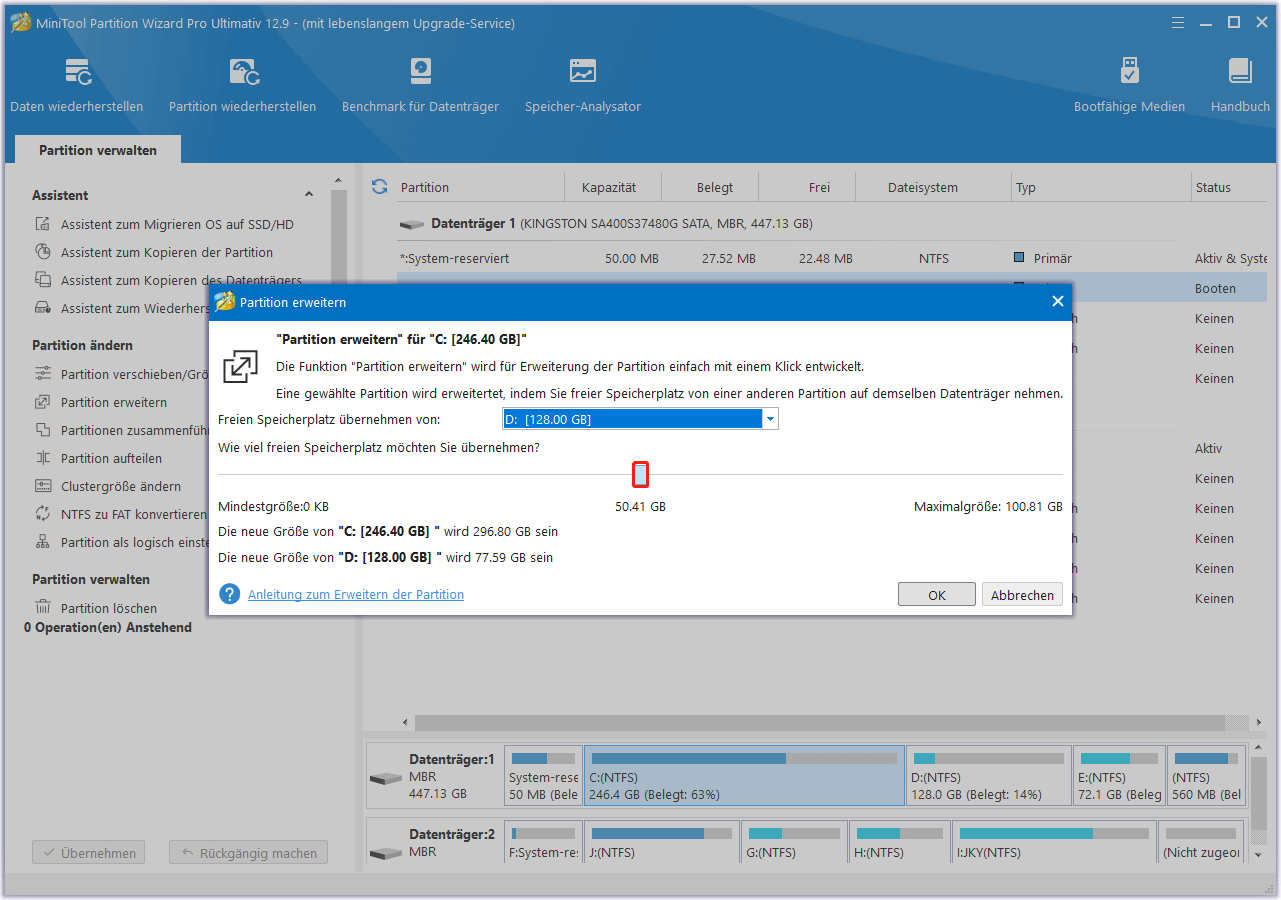Open Daten wiederherstellen tool
The height and width of the screenshot is (900, 1281).
(x=77, y=85)
